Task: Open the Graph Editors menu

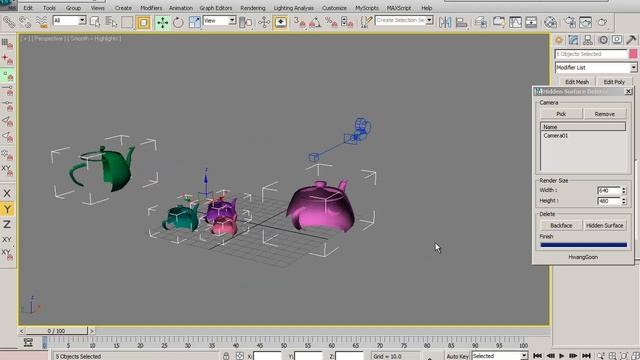Action: click(x=216, y=8)
